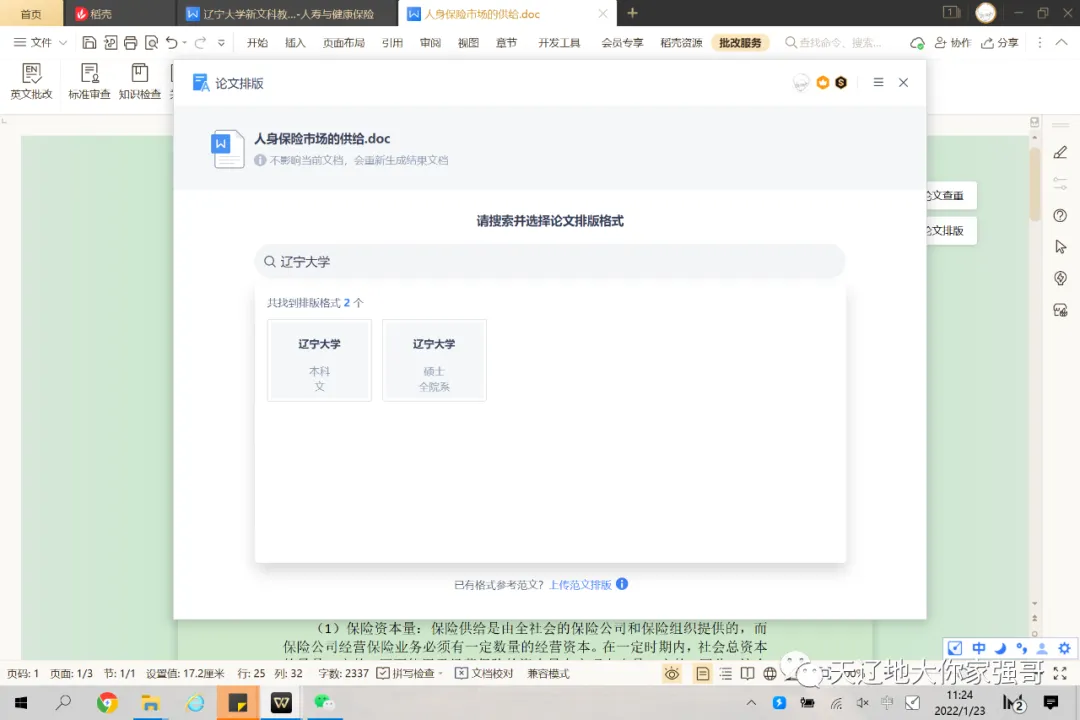Click the 辽宁大学 search field in dialog

click(550, 262)
